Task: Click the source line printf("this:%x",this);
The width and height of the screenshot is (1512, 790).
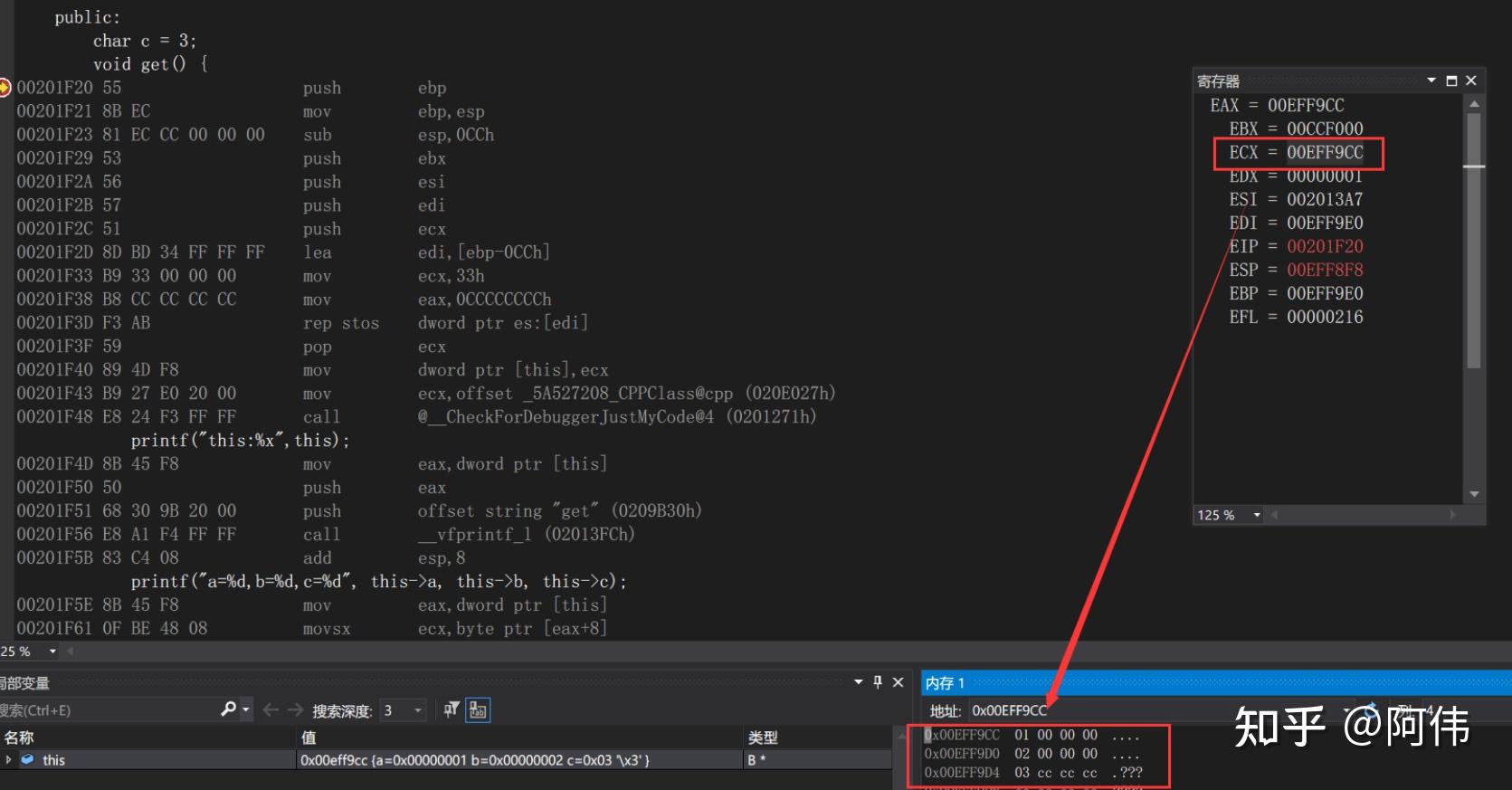Action: tap(240, 441)
